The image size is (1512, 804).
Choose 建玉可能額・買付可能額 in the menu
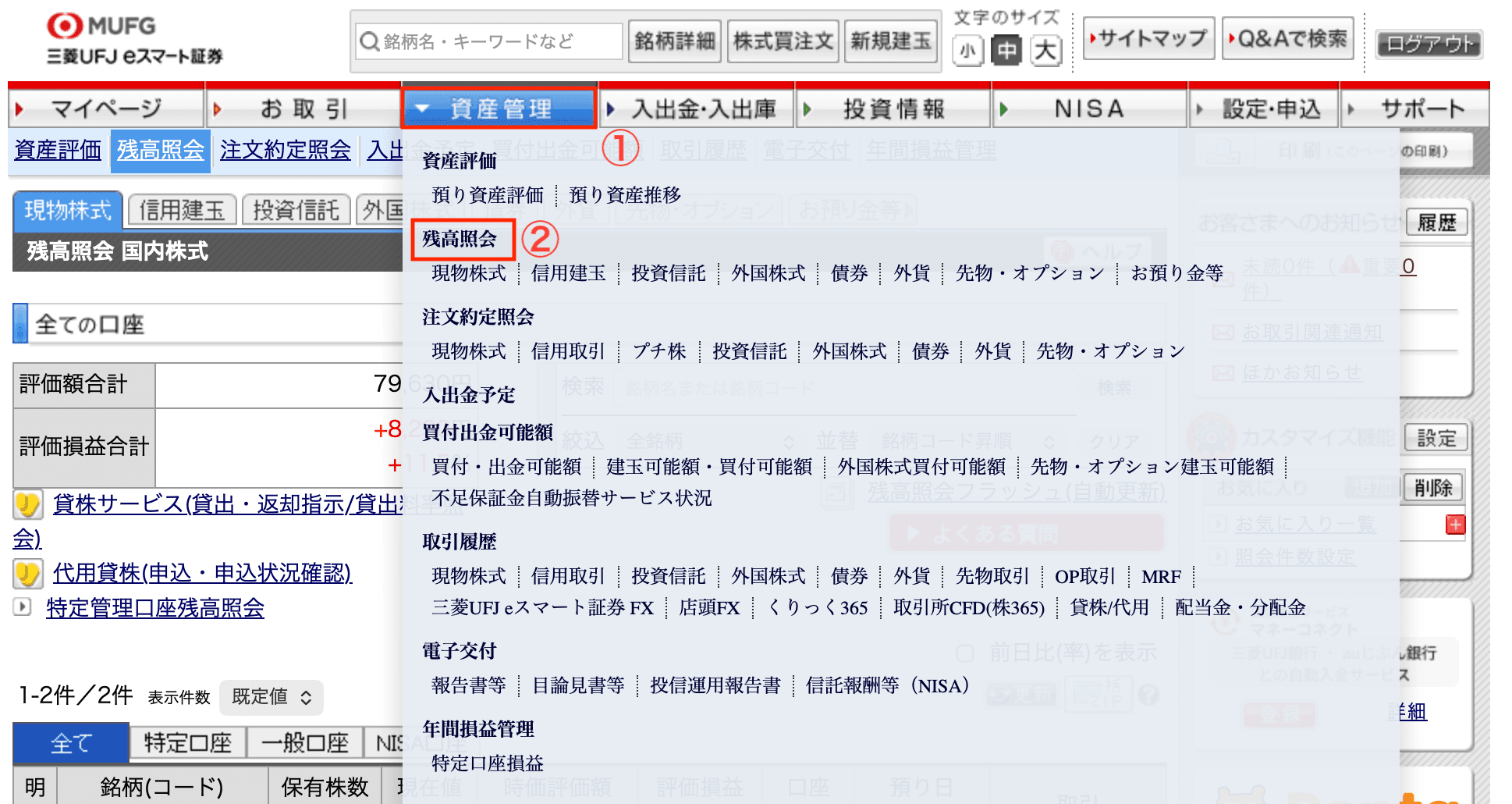pyautogui.click(x=709, y=467)
